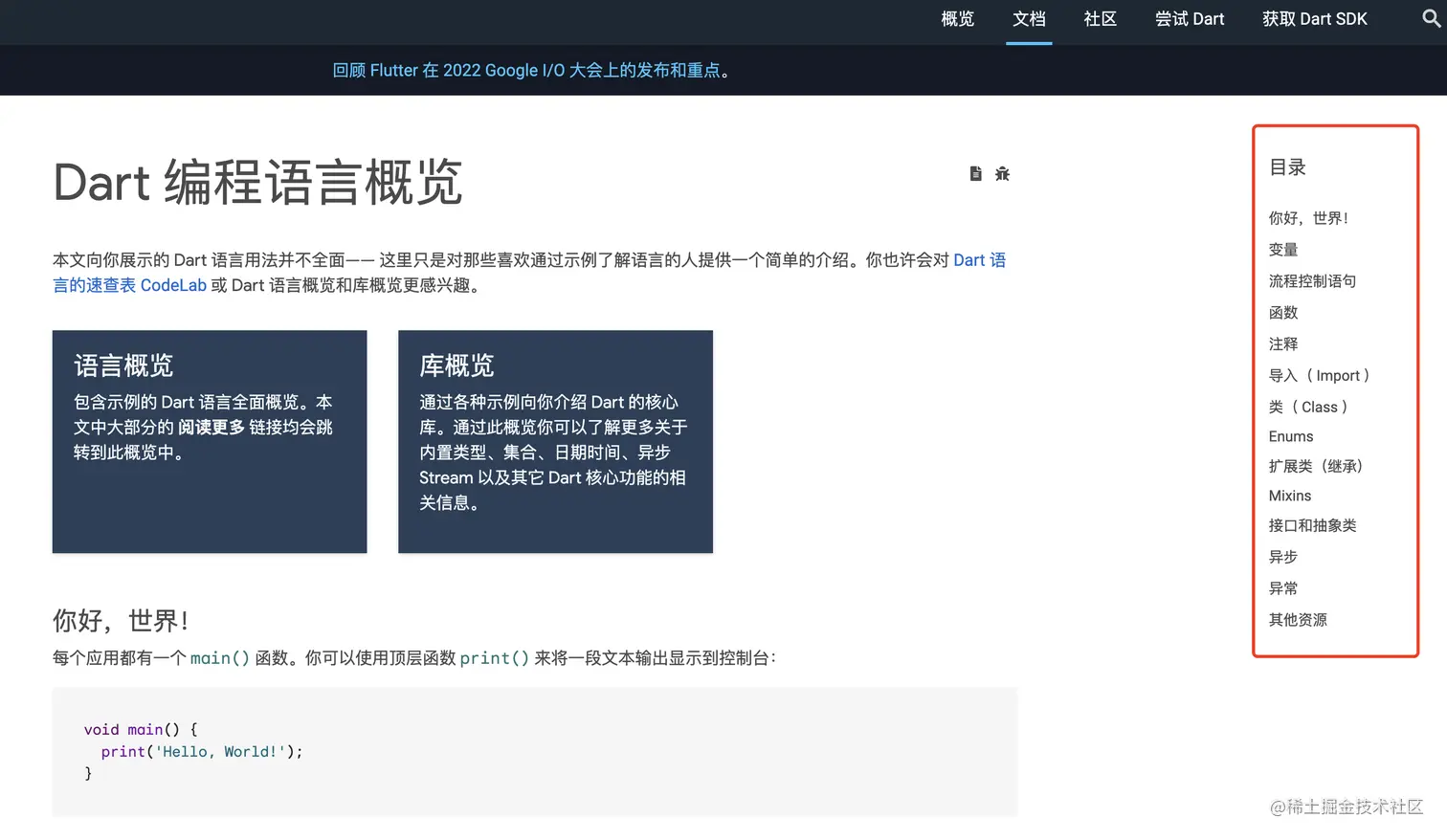Report a bug icon beside title
This screenshot has height=840, width=1447.
coord(1002,173)
